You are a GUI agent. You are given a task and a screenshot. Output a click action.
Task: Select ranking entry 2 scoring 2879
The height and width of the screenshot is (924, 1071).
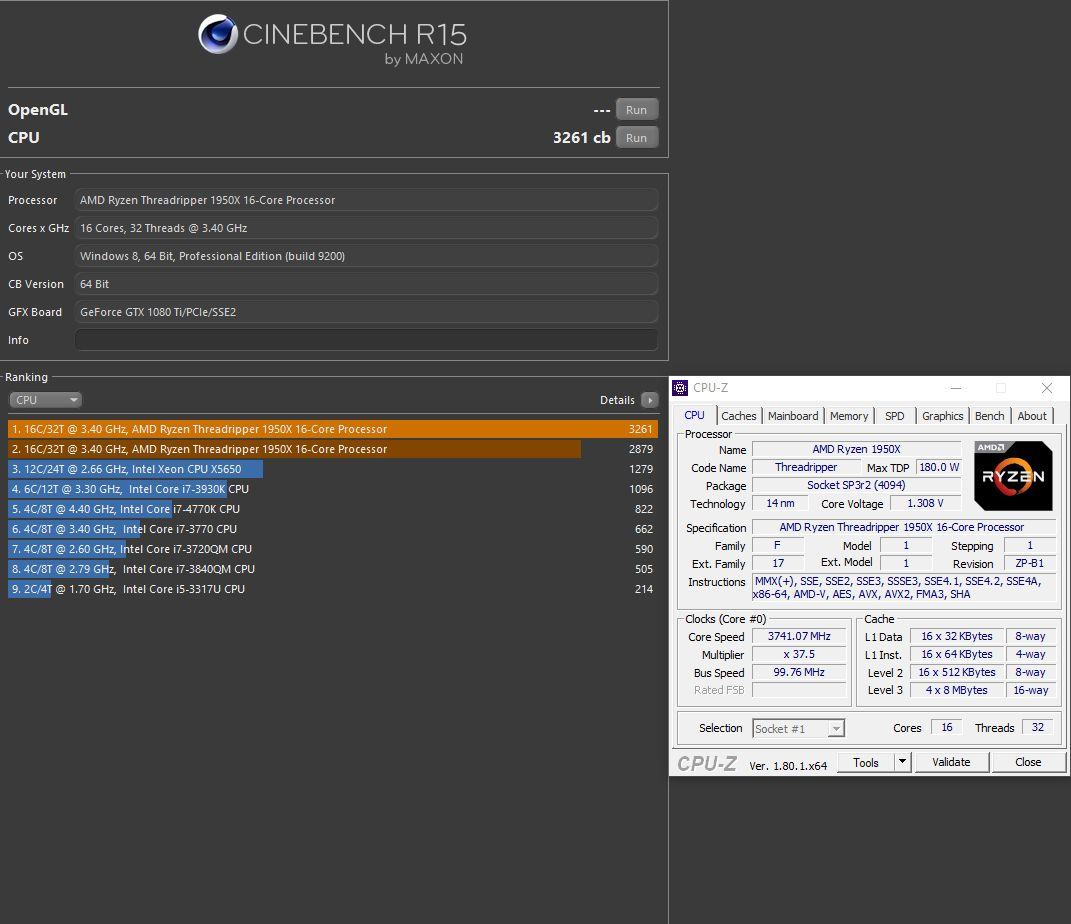(x=333, y=449)
